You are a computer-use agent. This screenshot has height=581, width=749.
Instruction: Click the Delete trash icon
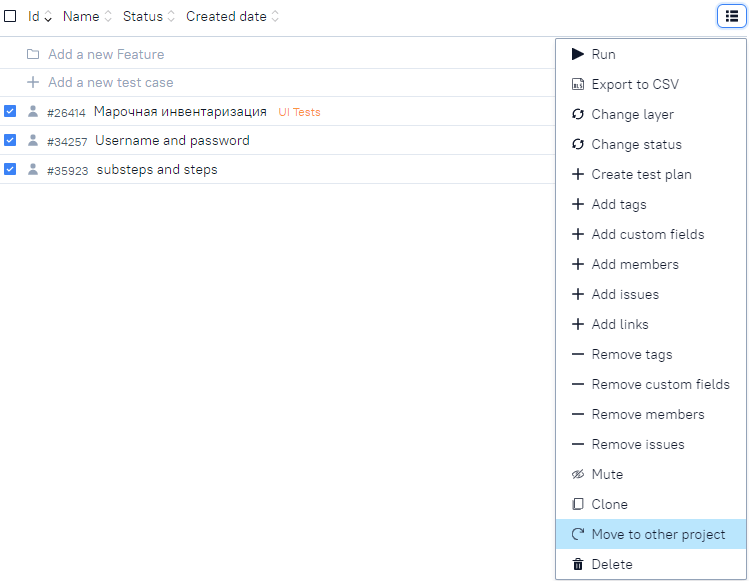(577, 565)
